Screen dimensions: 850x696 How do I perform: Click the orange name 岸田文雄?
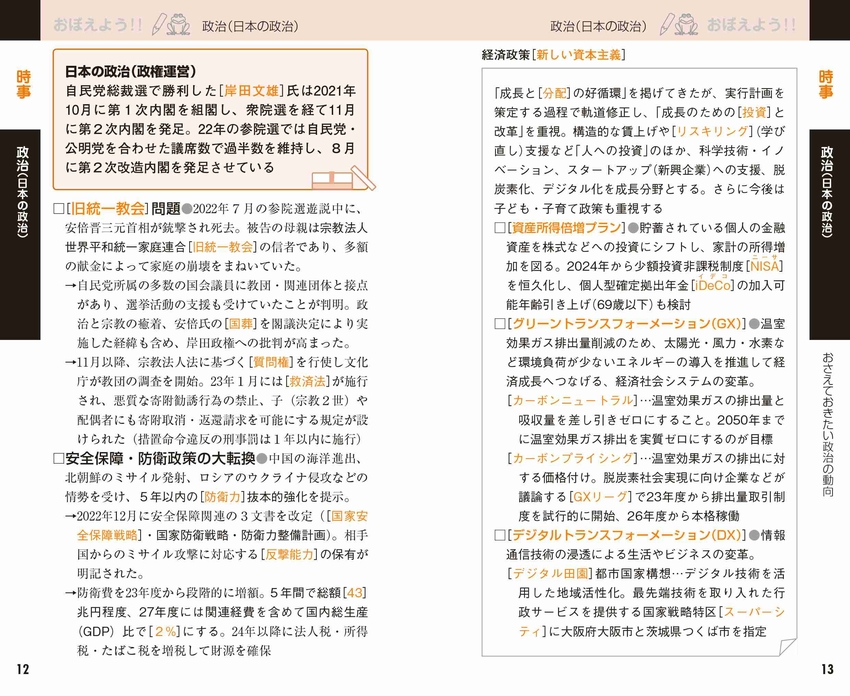pyautogui.click(x=252, y=91)
